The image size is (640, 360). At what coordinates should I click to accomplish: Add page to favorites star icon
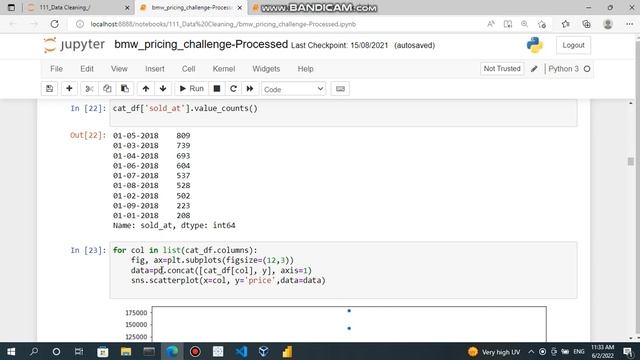click(x=542, y=24)
